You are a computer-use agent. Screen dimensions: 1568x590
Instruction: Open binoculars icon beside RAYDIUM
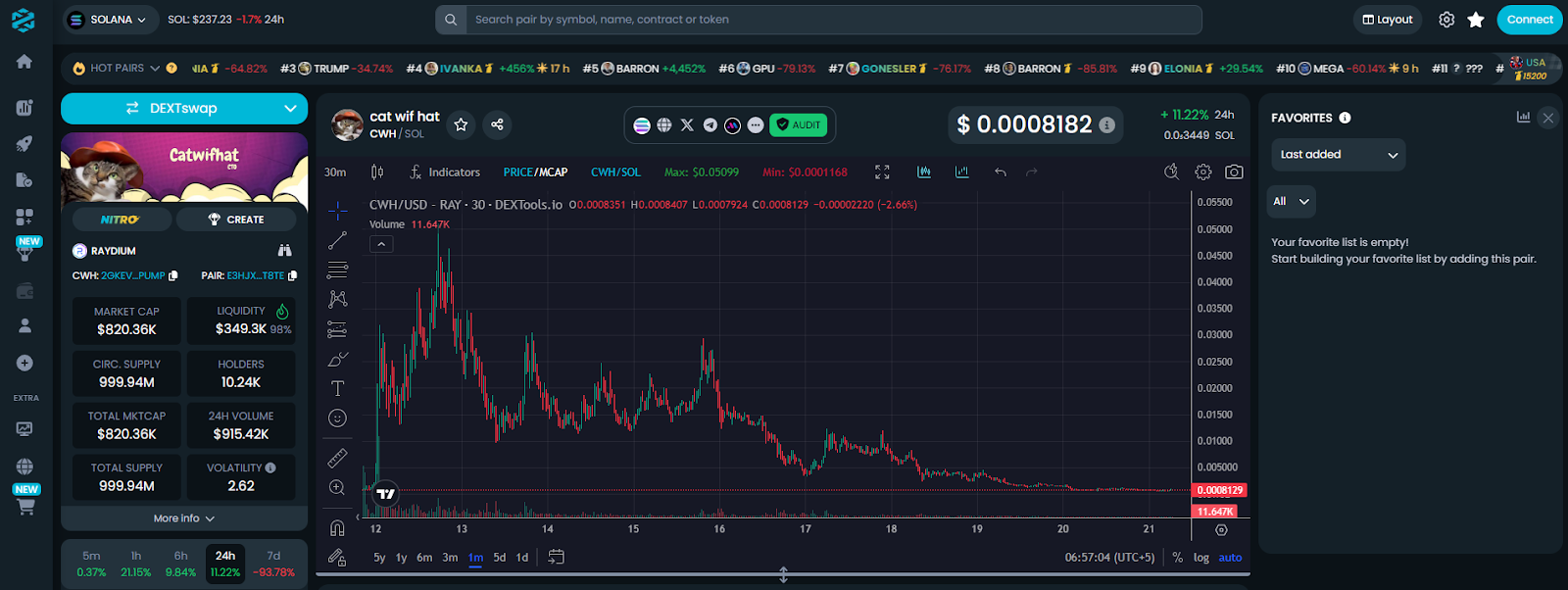click(x=284, y=251)
